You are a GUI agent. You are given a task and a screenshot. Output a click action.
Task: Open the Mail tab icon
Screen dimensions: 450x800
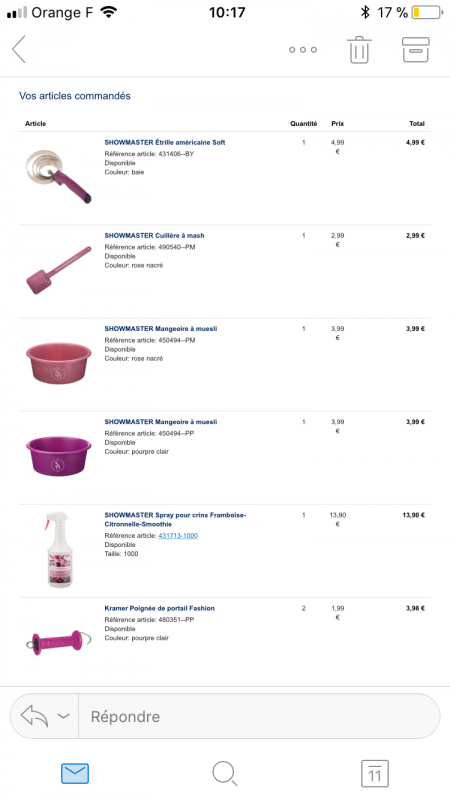tap(75, 773)
